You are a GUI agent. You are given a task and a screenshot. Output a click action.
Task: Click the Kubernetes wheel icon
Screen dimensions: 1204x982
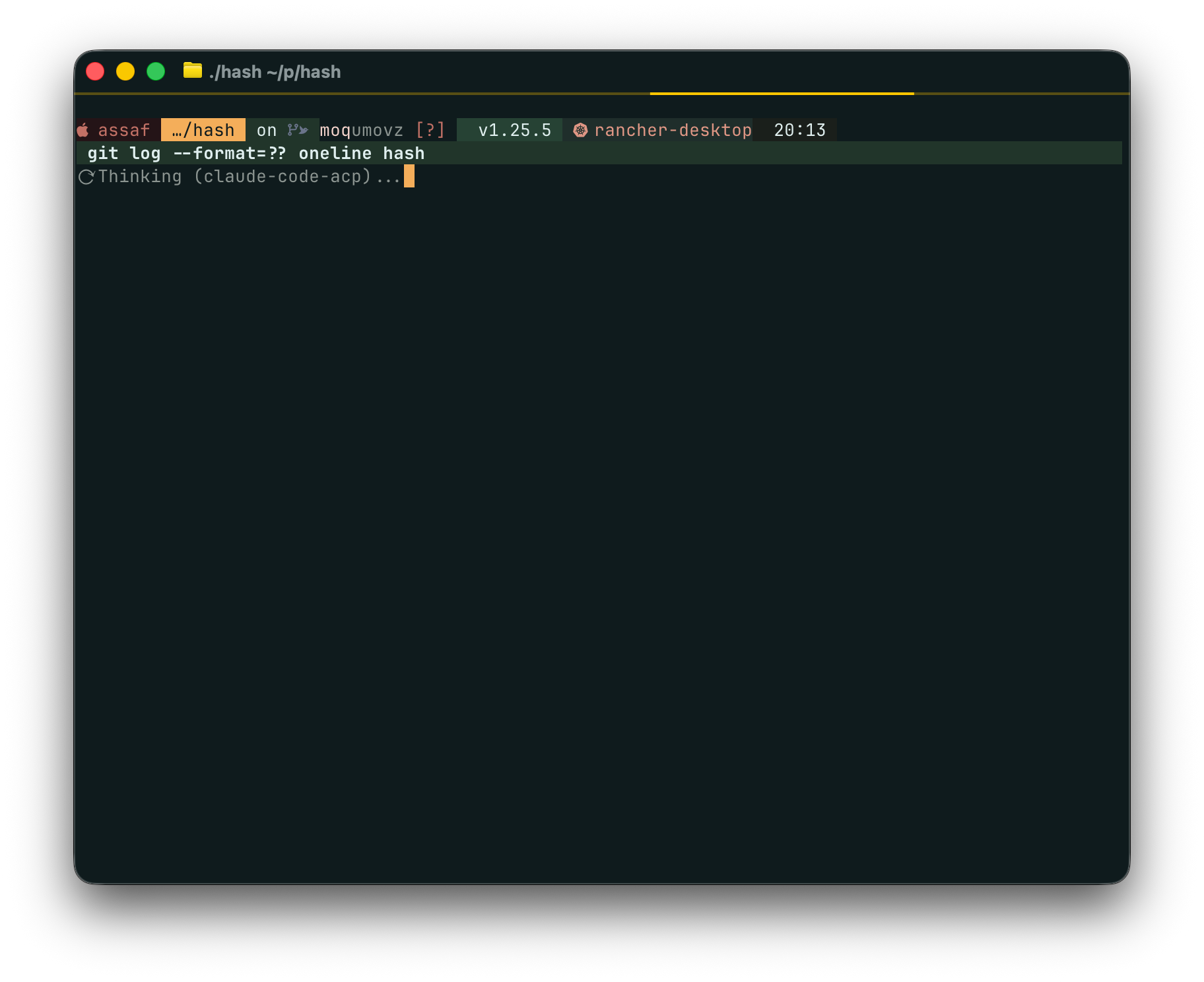coord(580,130)
